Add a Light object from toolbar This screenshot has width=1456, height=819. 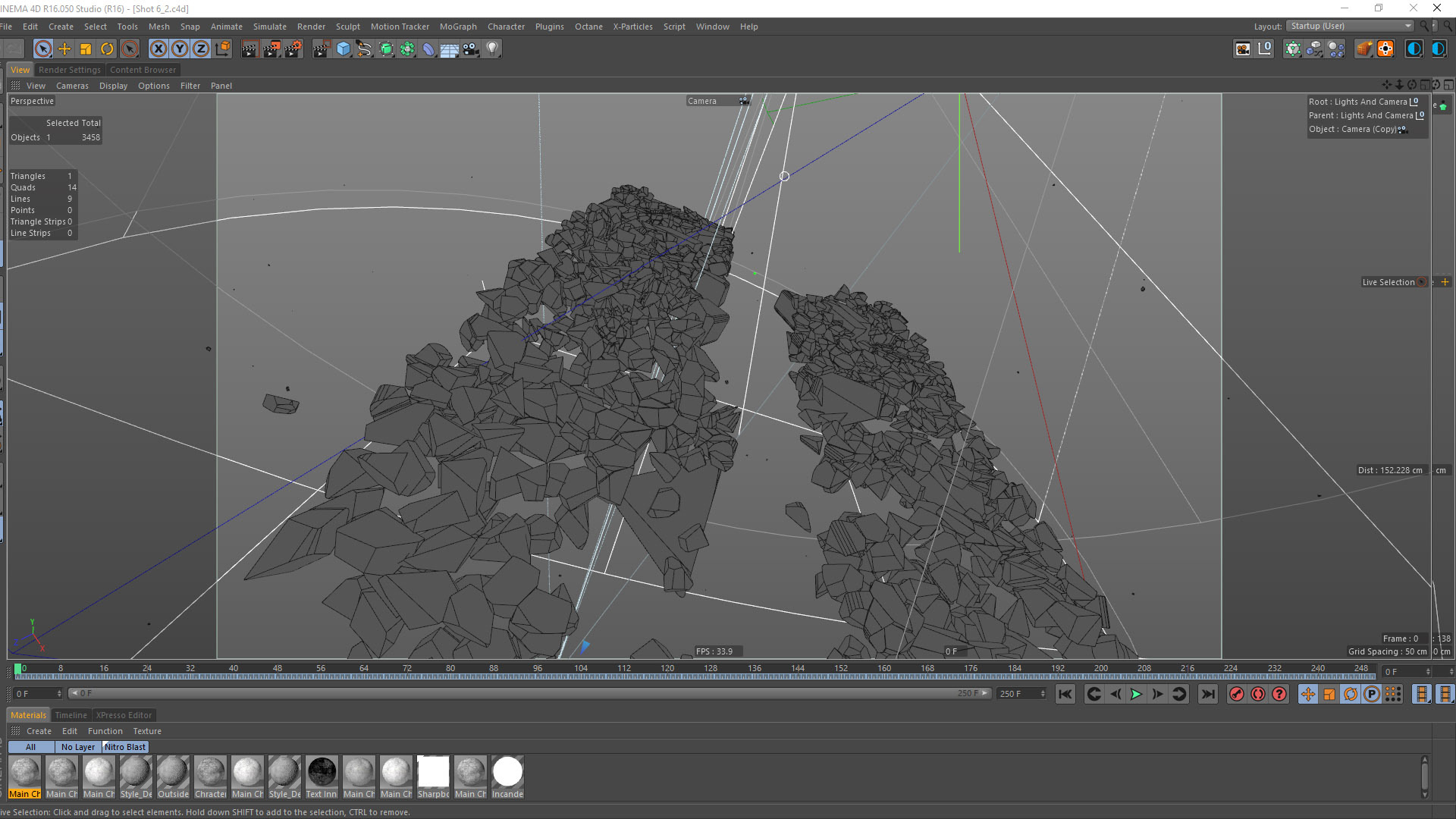[x=492, y=49]
